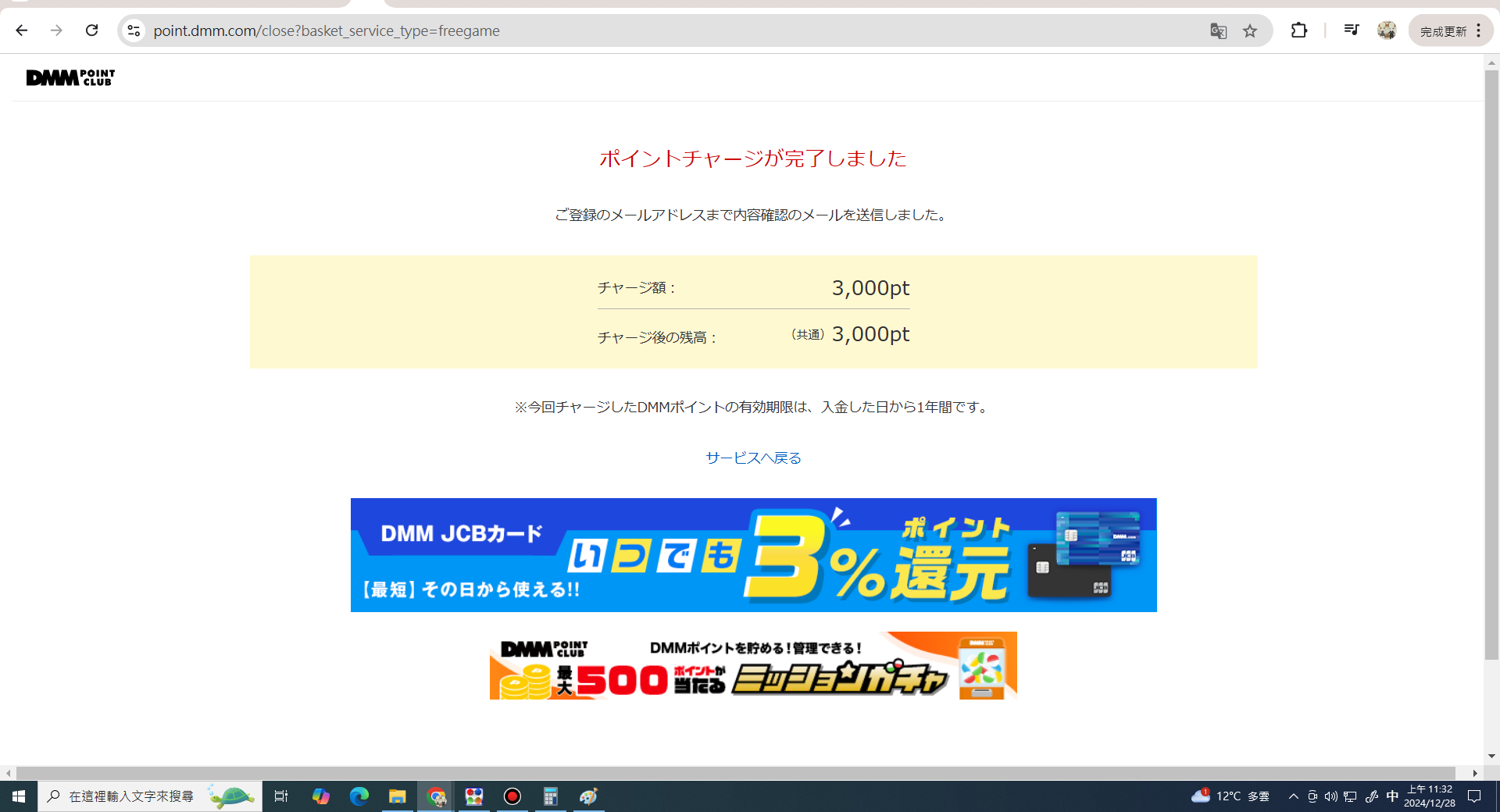The width and height of the screenshot is (1500, 812).
Task: Open the DMM JCBカード 3%還元 banner
Action: [x=753, y=555]
